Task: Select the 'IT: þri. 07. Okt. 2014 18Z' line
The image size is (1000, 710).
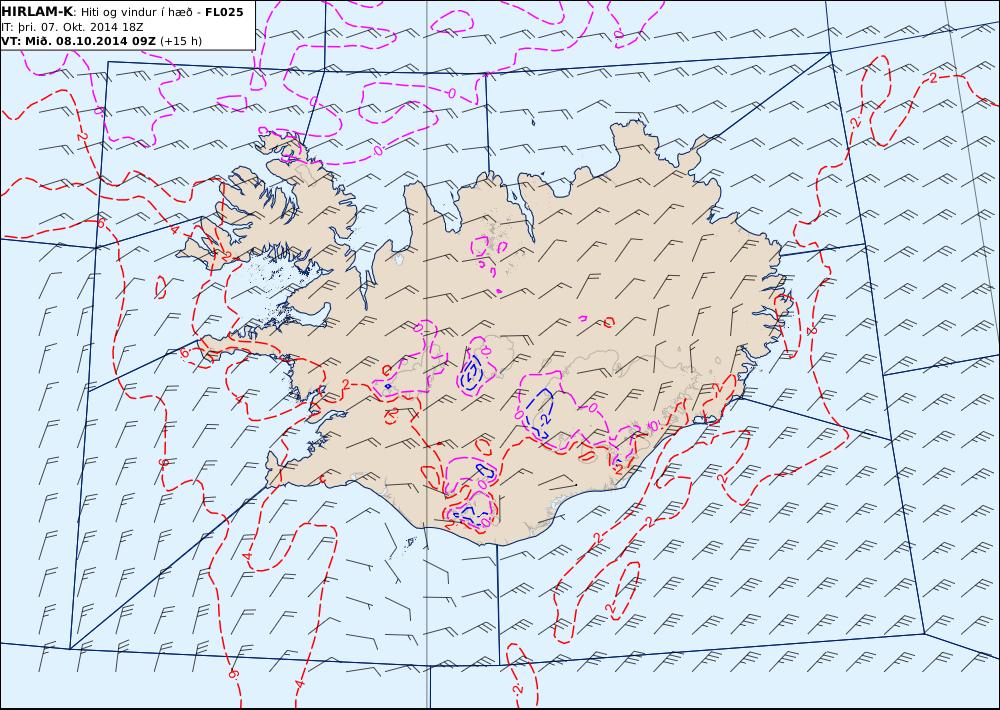Action: tap(71, 27)
